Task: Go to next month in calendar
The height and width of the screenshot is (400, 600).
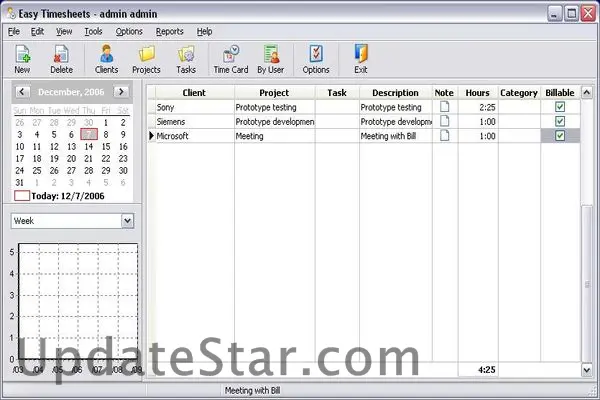Action: [121, 92]
